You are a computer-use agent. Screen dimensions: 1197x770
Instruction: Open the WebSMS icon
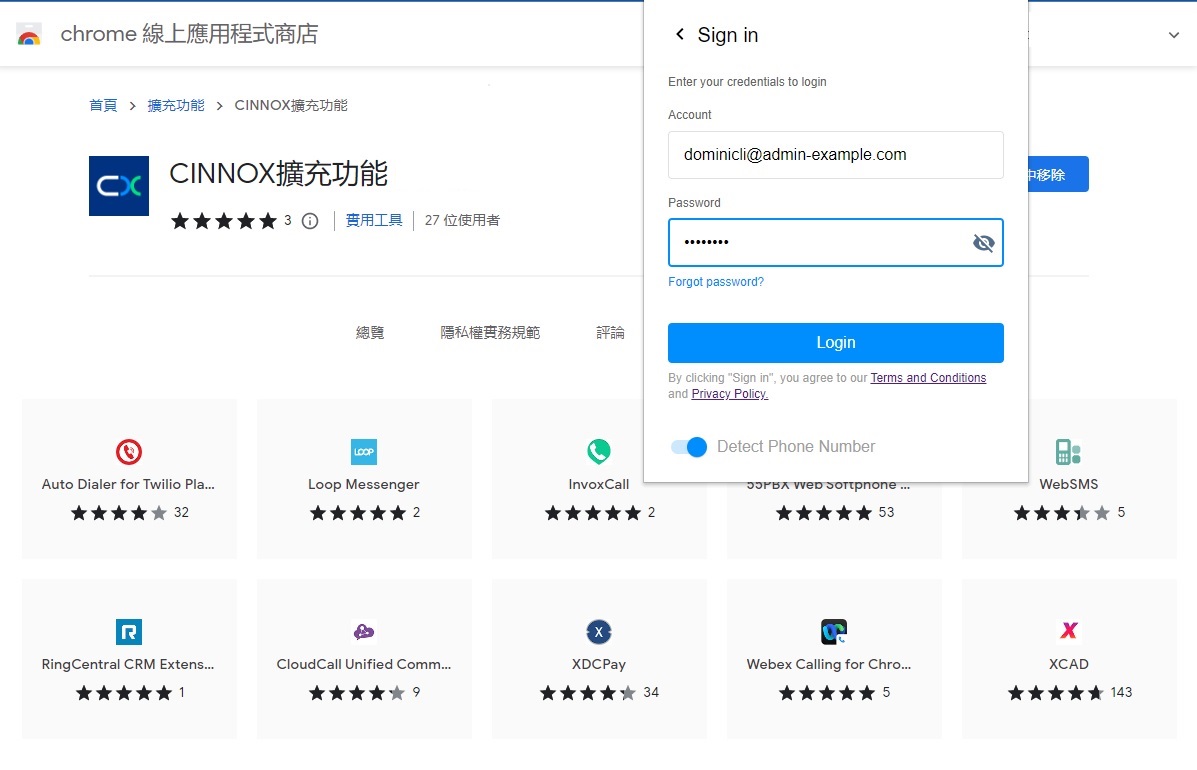1068,452
